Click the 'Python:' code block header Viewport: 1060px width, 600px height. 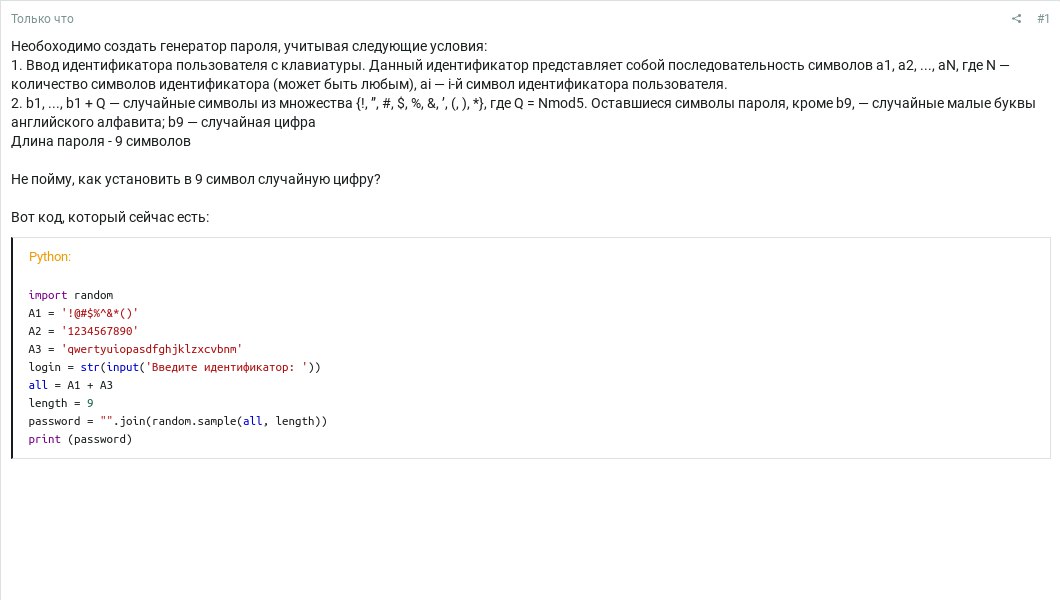[50, 257]
